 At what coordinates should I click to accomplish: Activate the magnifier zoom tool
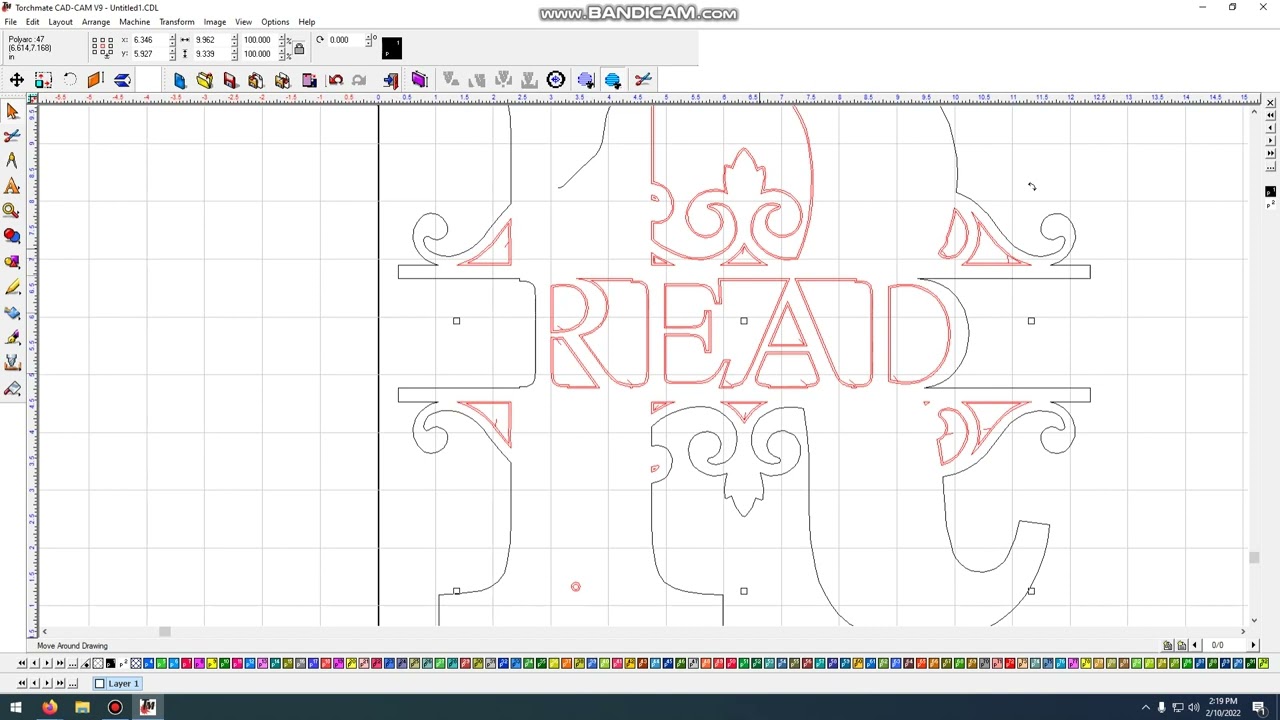tap(12, 211)
